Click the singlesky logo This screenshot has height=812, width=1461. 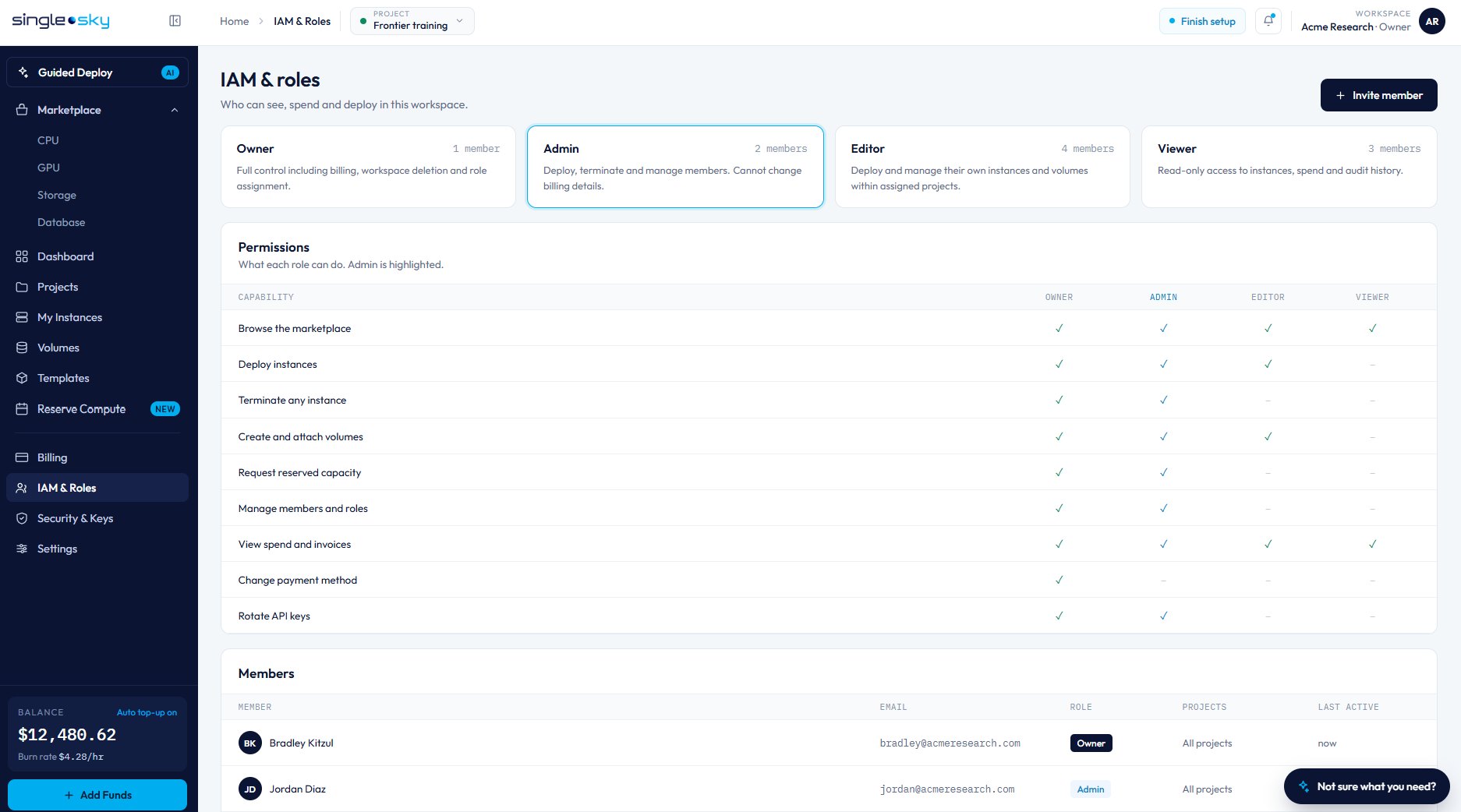(61, 21)
